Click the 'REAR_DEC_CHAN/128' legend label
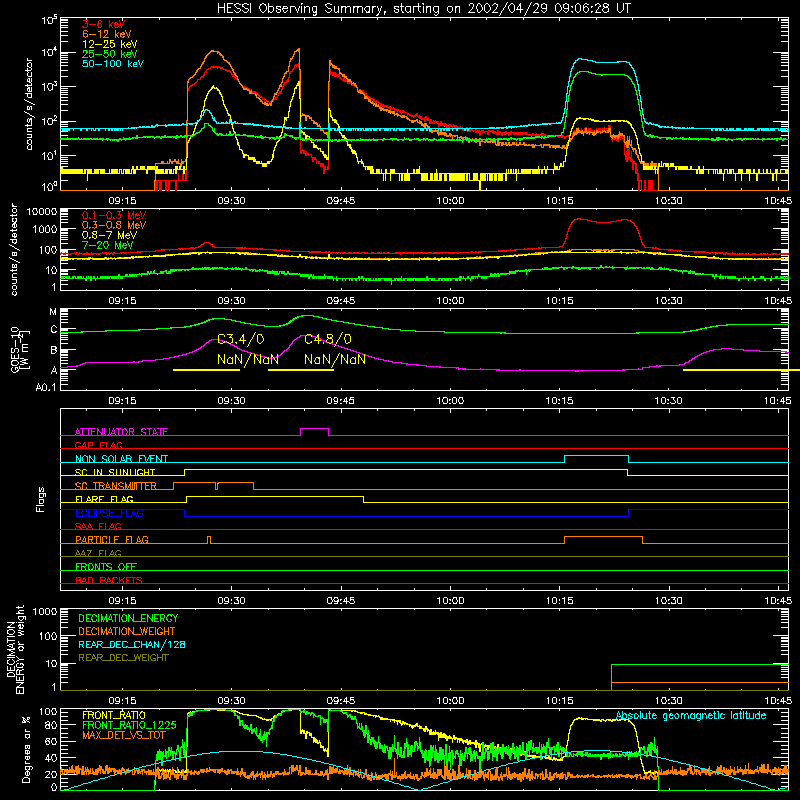800x800 pixels. pos(132,644)
